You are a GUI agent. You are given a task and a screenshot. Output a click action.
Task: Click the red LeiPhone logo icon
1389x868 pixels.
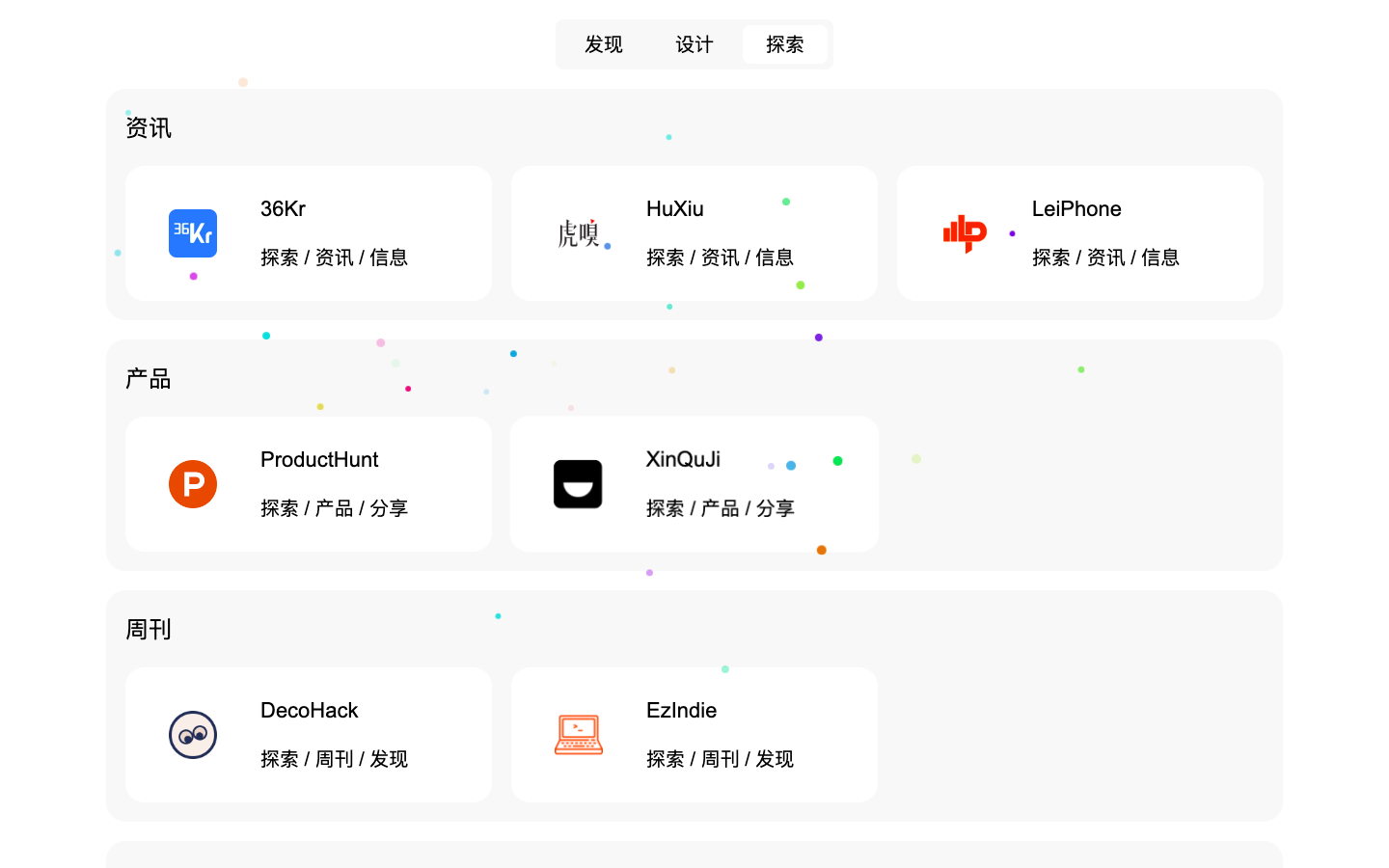(x=965, y=233)
